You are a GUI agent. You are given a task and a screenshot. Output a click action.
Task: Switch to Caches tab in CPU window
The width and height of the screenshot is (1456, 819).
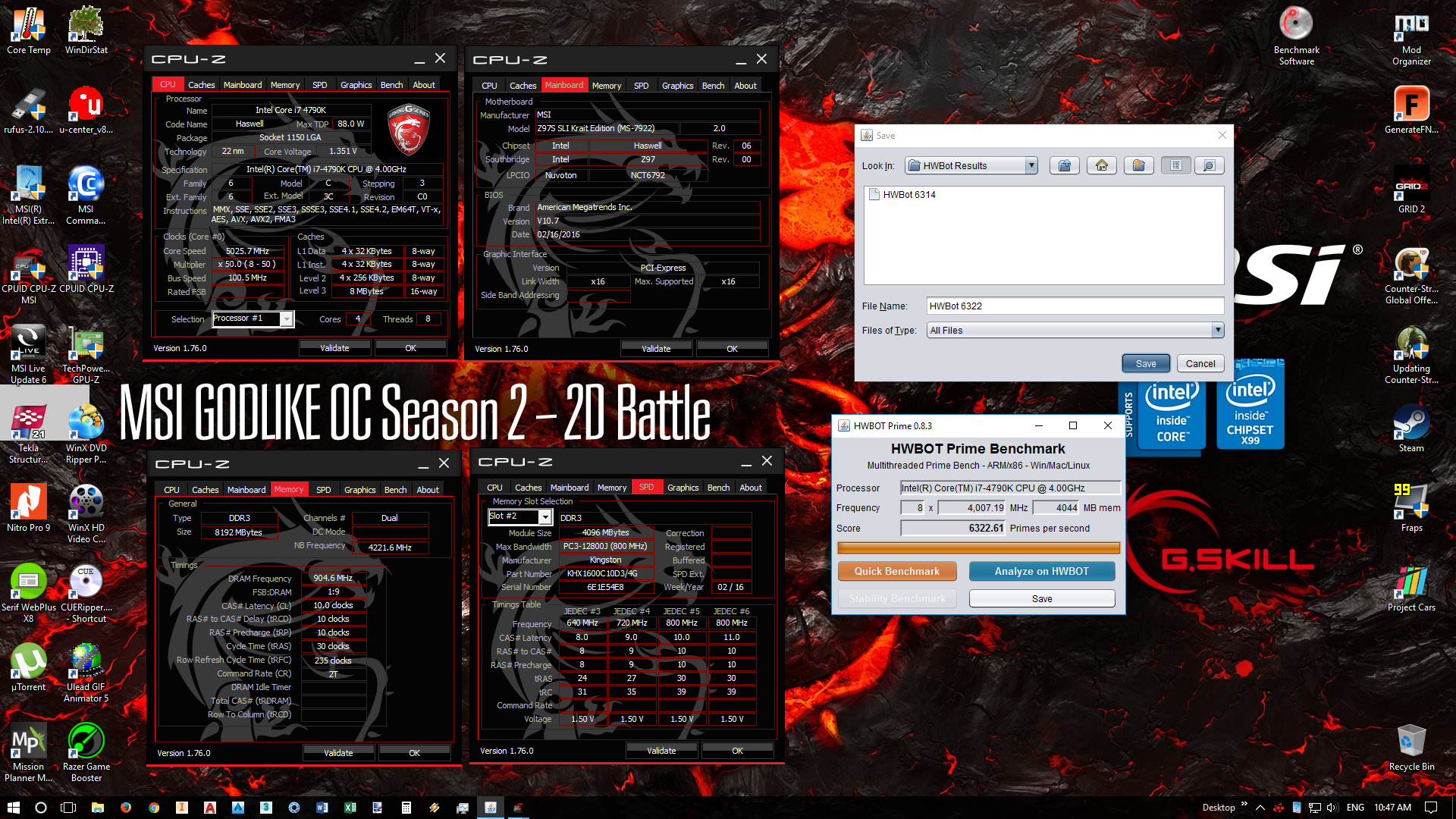click(x=201, y=85)
